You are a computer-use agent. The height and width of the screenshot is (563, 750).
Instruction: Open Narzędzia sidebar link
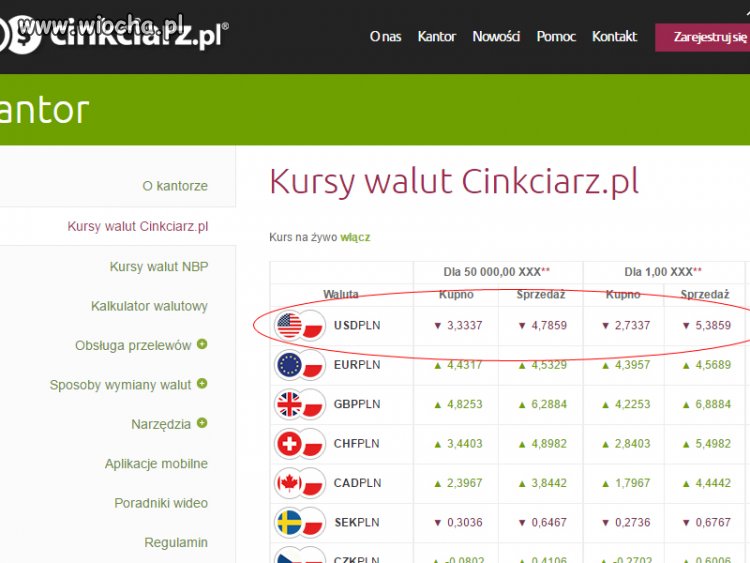click(x=161, y=424)
